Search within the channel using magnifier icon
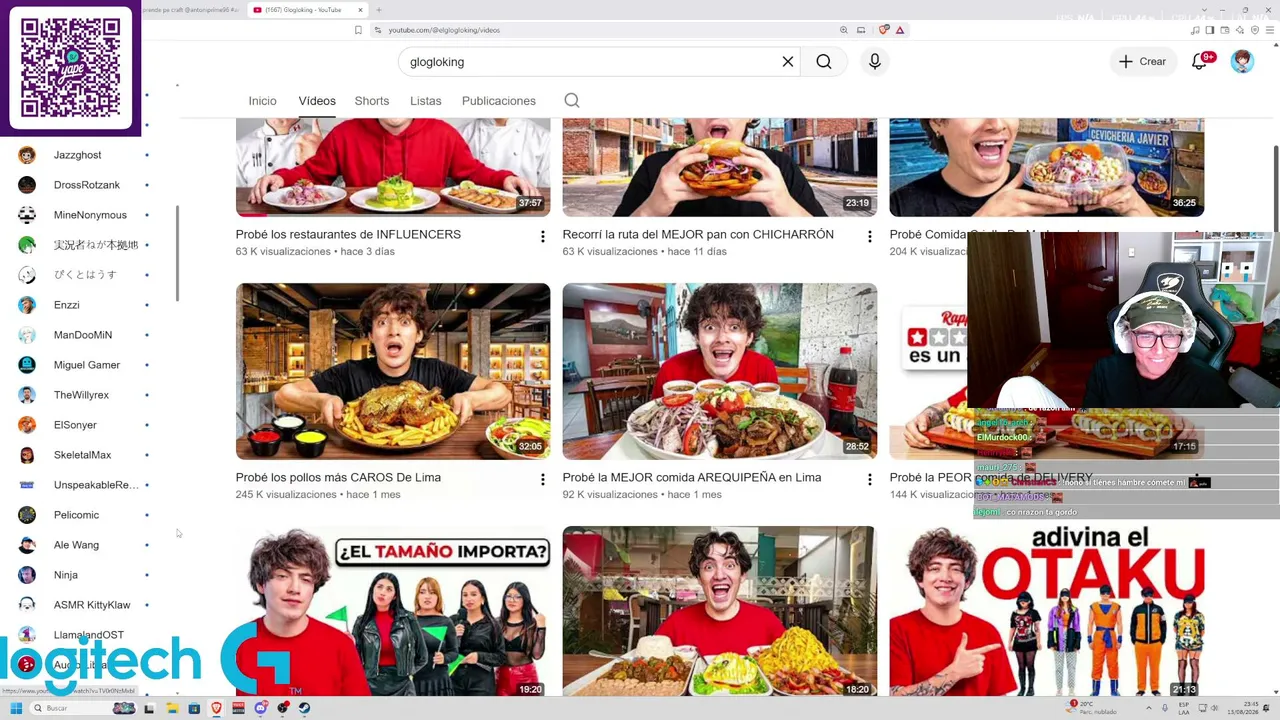Screen dimensions: 1280x720 tap(572, 100)
